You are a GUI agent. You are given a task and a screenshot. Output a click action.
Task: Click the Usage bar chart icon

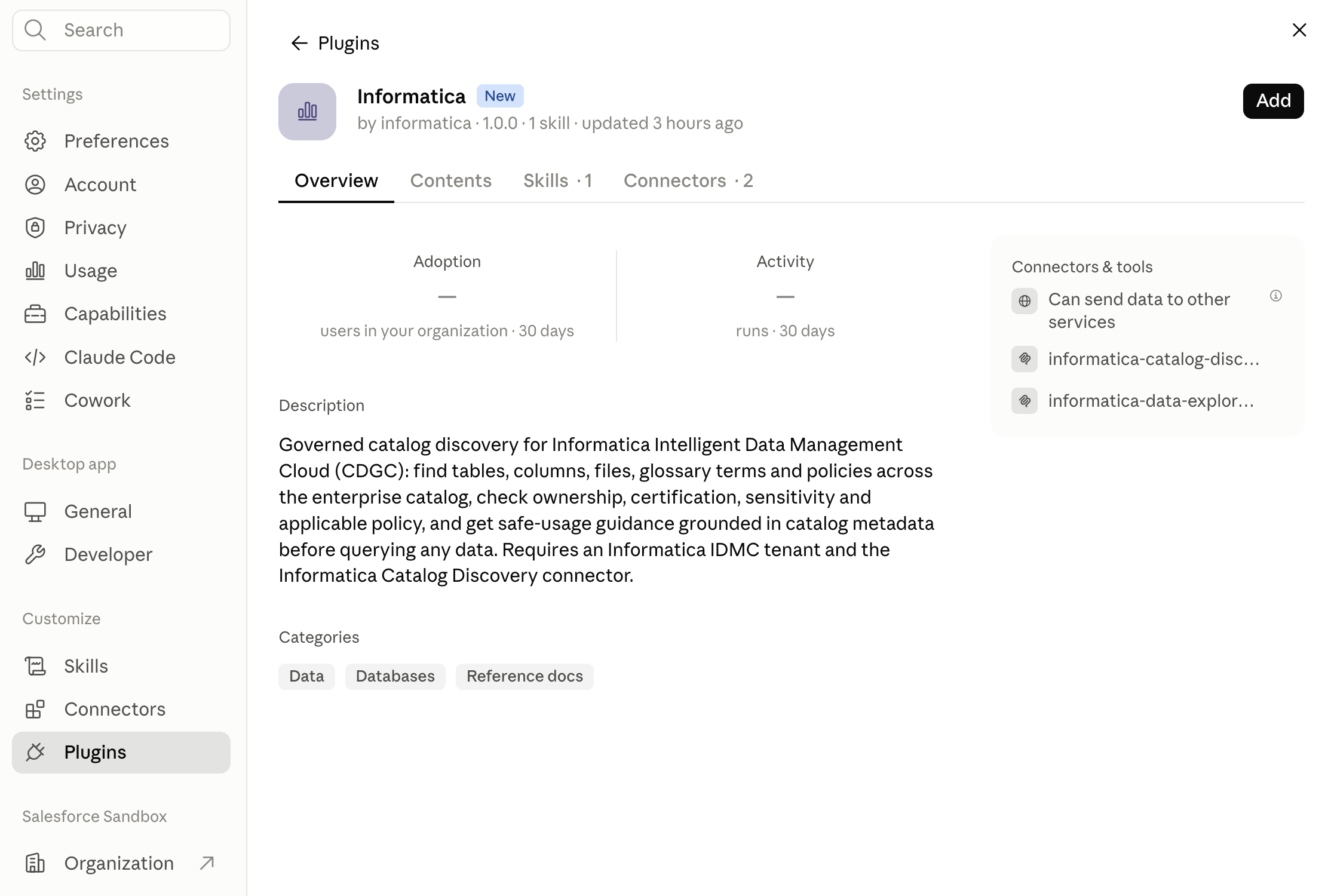click(x=35, y=271)
